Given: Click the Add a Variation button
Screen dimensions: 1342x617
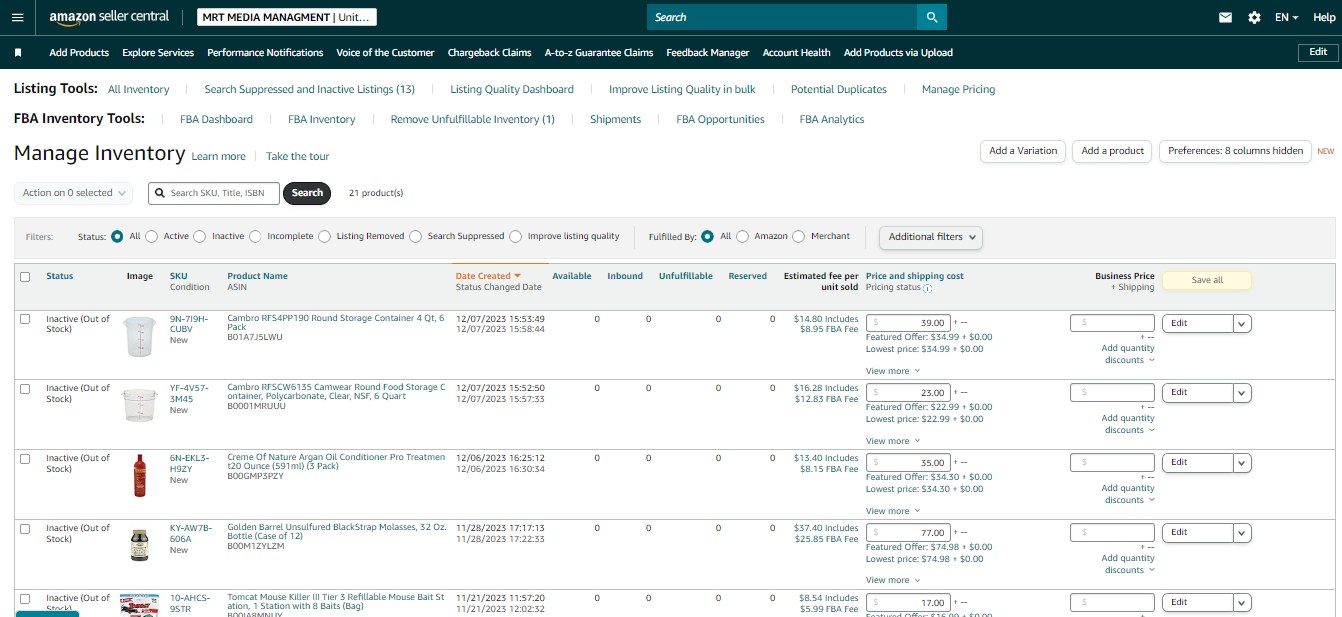Looking at the screenshot, I should point(1023,151).
